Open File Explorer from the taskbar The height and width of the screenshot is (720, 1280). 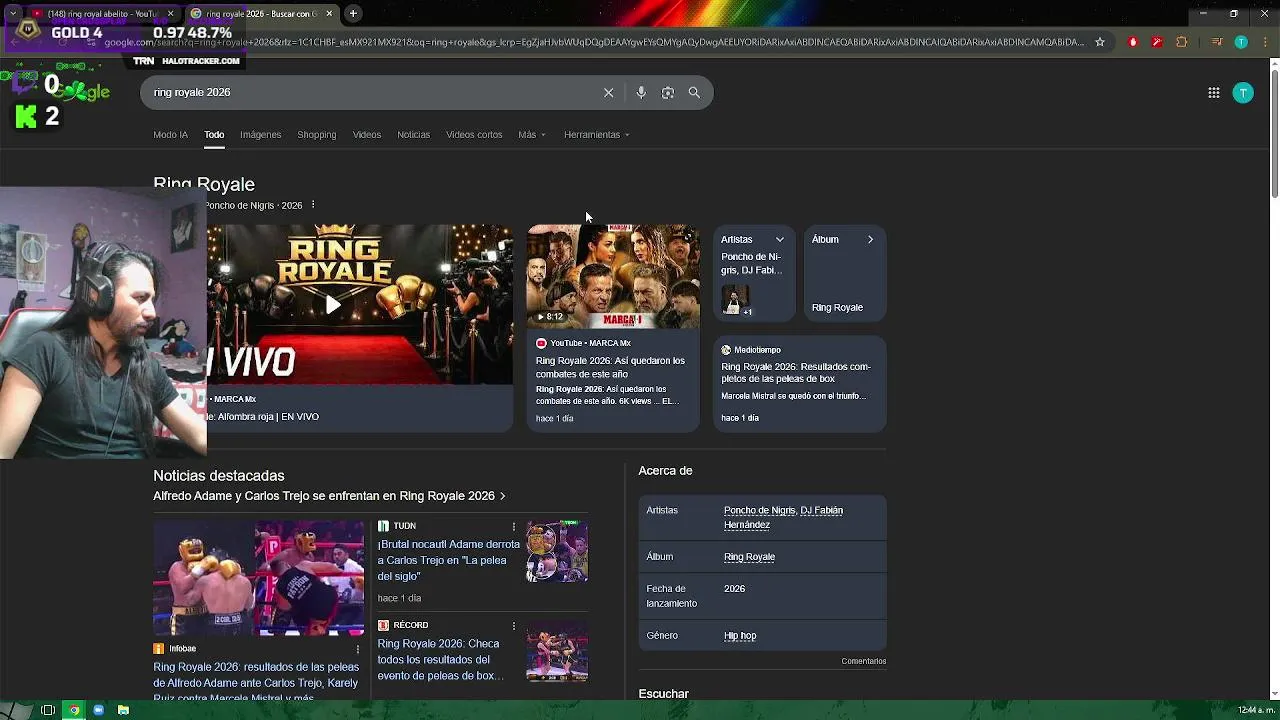(123, 710)
